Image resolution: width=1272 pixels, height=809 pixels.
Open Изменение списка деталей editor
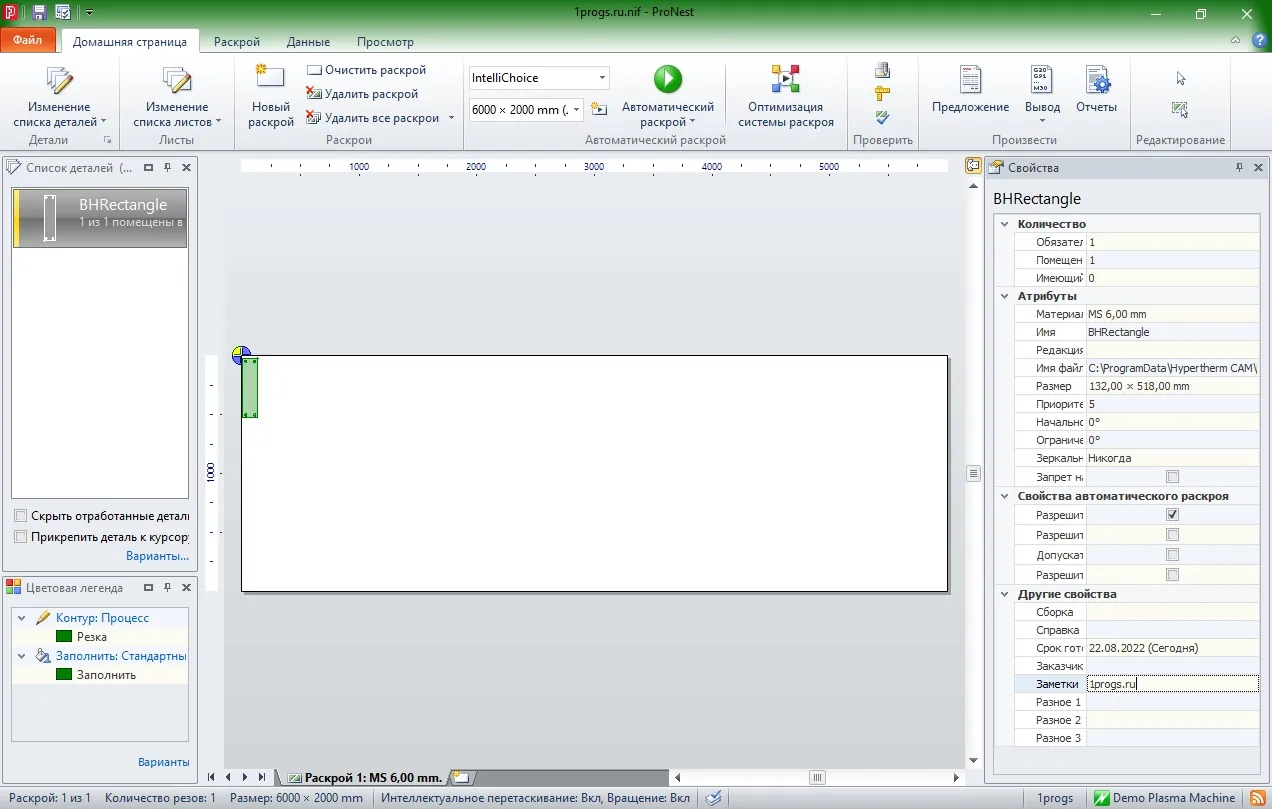59,97
